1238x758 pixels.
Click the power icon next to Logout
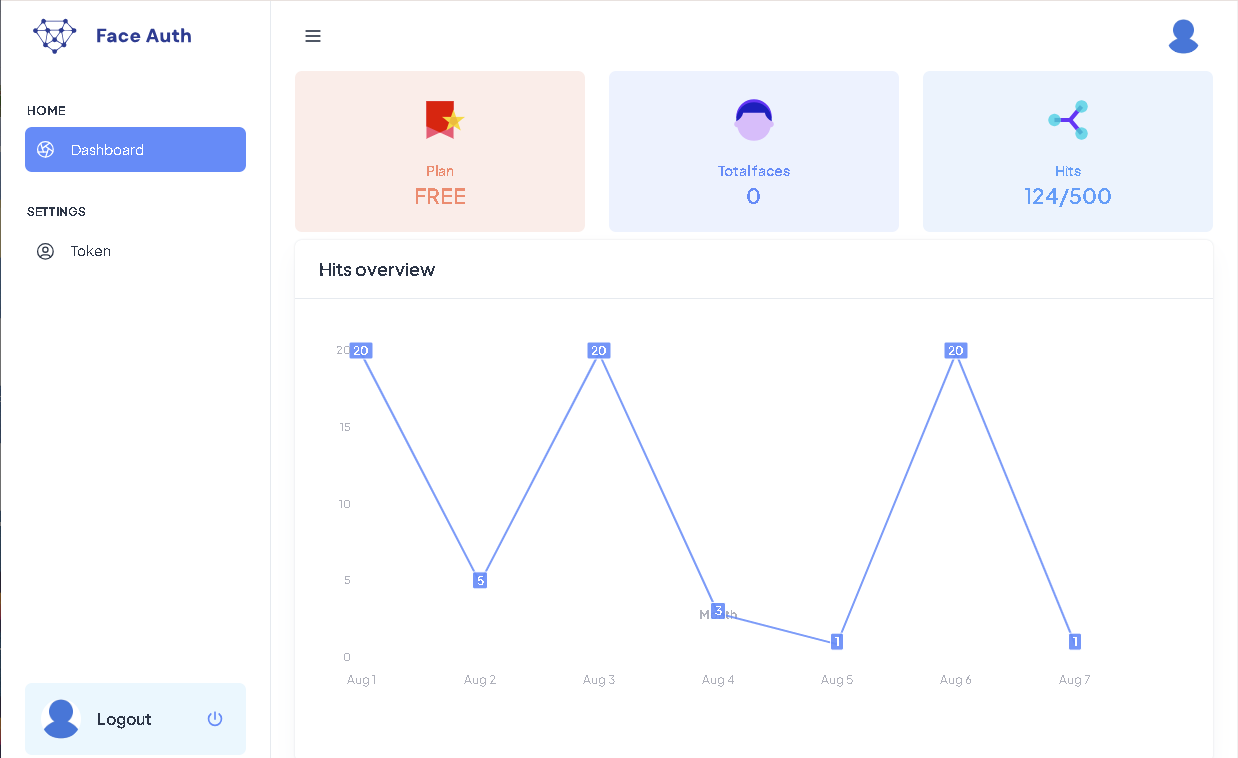(x=215, y=719)
